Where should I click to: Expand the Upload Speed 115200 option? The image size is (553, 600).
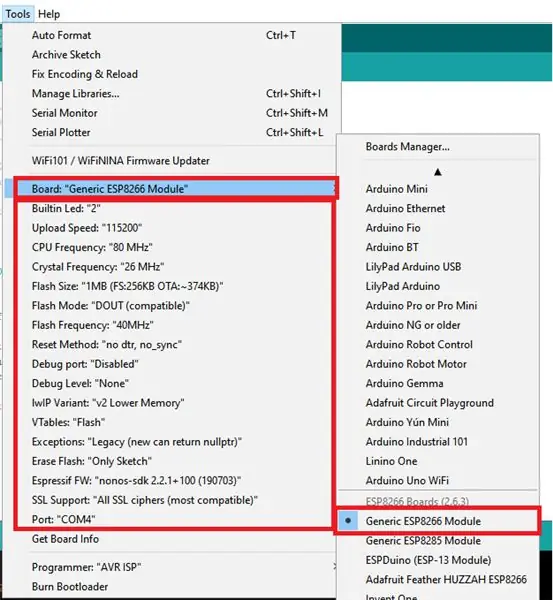pyautogui.click(x=172, y=228)
